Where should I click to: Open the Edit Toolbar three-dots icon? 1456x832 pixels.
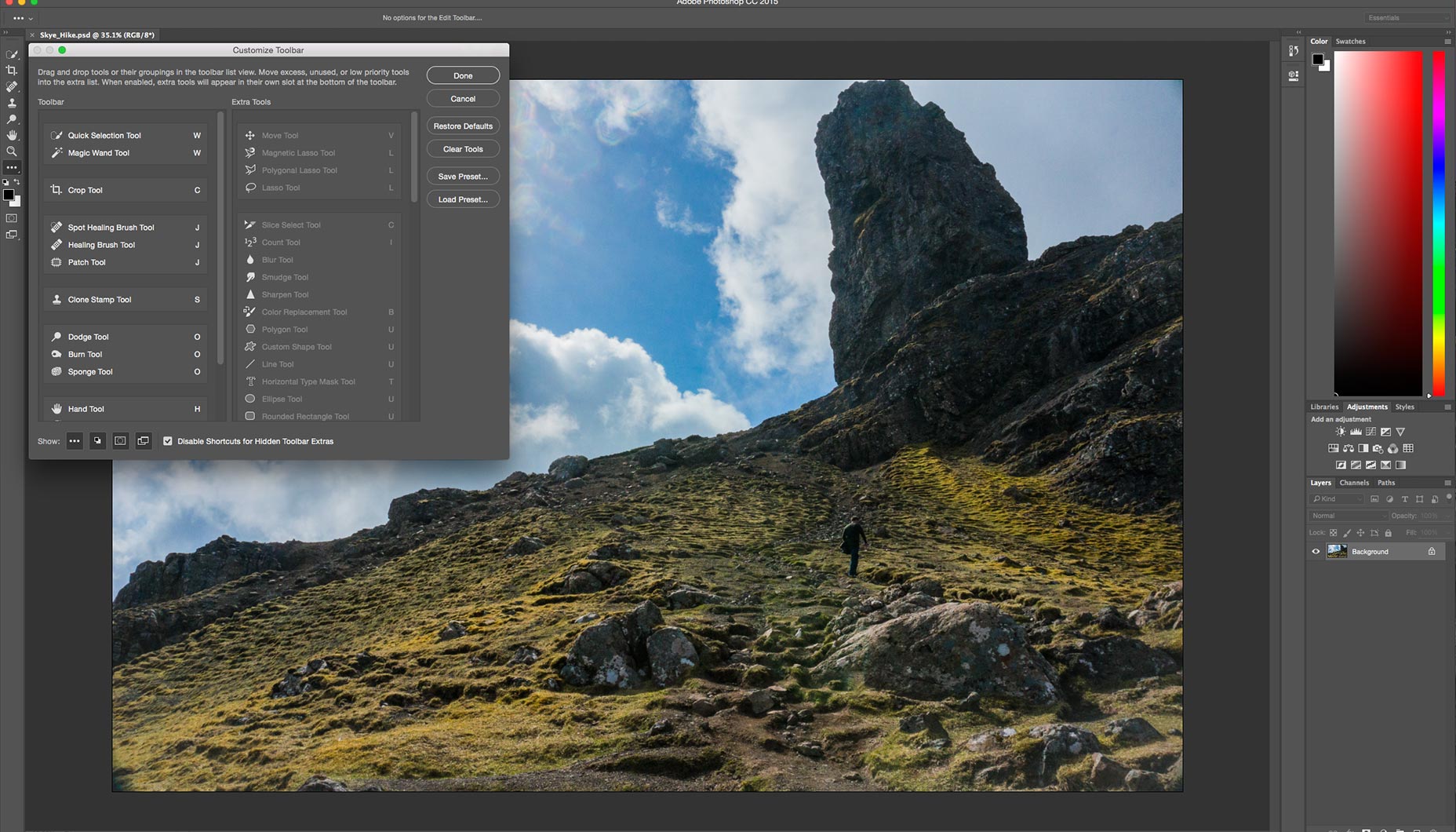[12, 168]
